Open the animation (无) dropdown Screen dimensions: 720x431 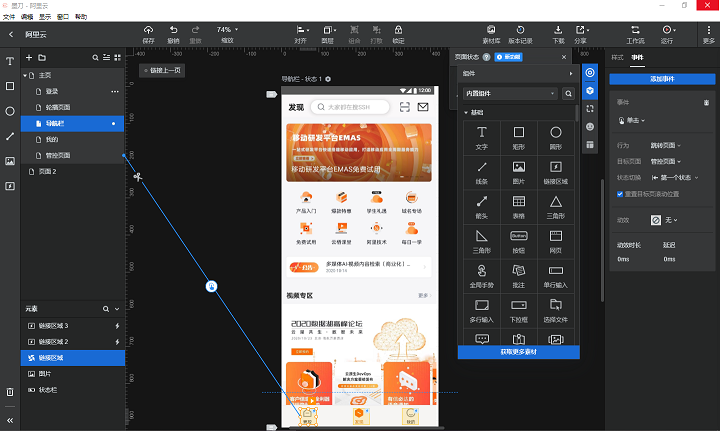coord(664,220)
